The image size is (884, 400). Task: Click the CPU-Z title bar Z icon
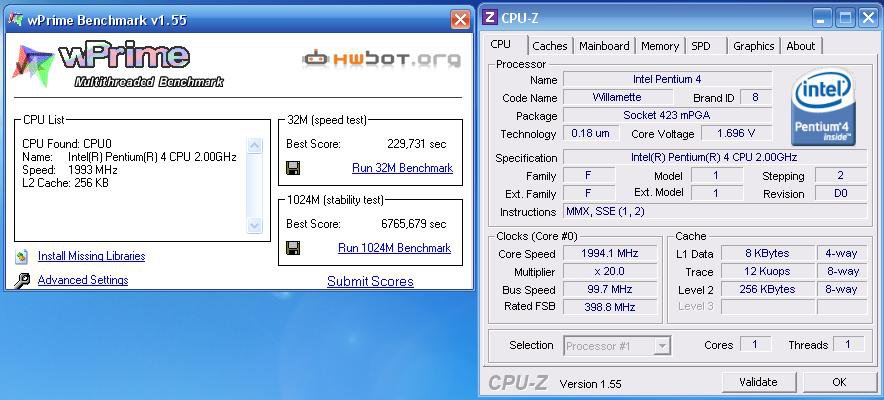coord(491,17)
